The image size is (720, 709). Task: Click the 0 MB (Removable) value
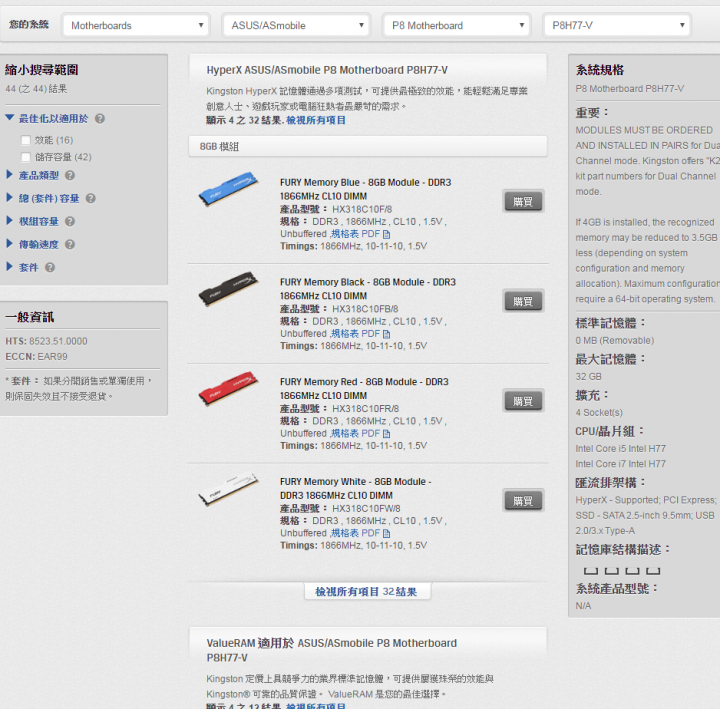[x=614, y=341]
